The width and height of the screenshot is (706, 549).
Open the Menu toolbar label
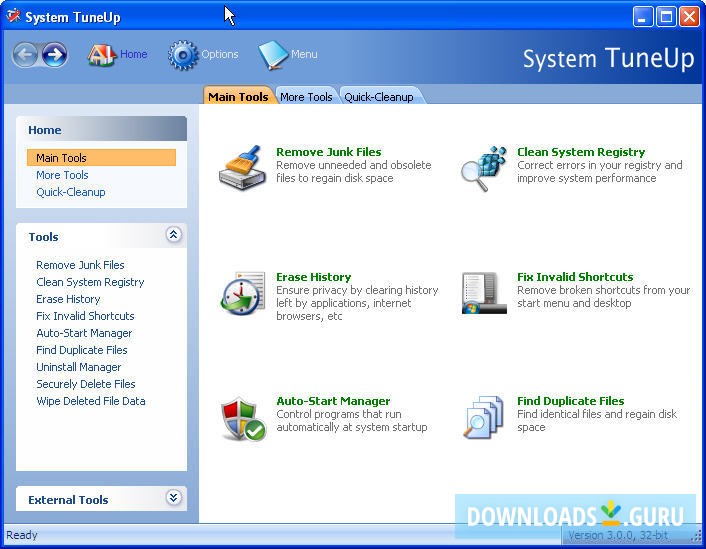pyautogui.click(x=304, y=54)
